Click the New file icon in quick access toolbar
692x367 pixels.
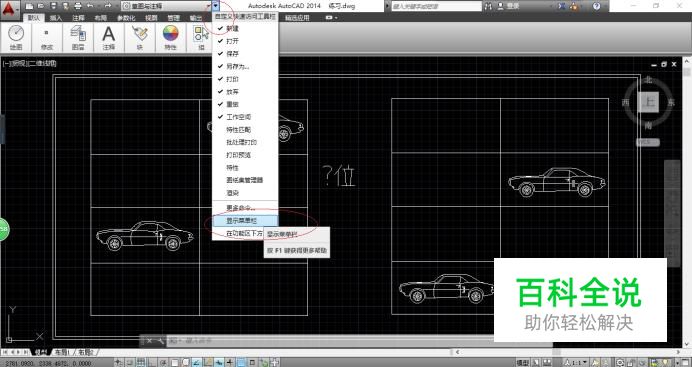pyautogui.click(x=29, y=6)
